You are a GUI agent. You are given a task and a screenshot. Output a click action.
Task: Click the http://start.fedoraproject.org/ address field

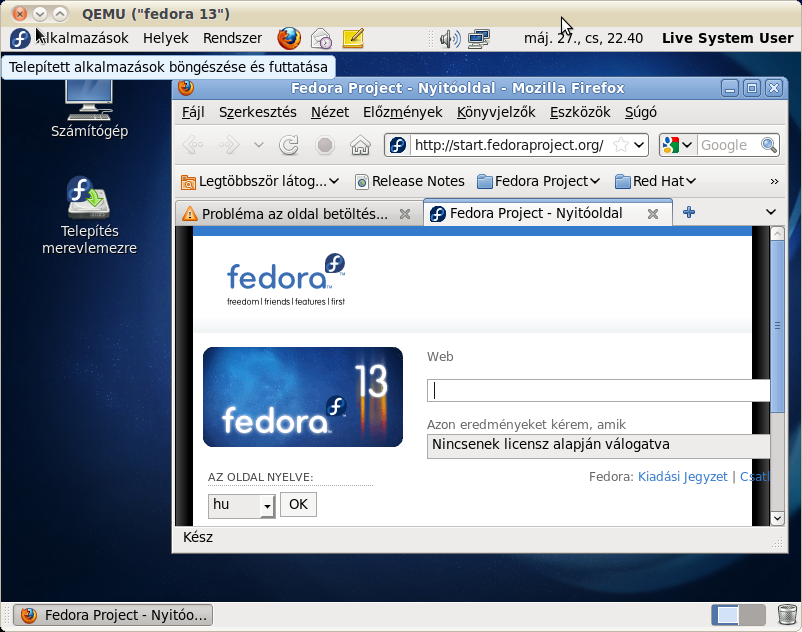pos(509,145)
